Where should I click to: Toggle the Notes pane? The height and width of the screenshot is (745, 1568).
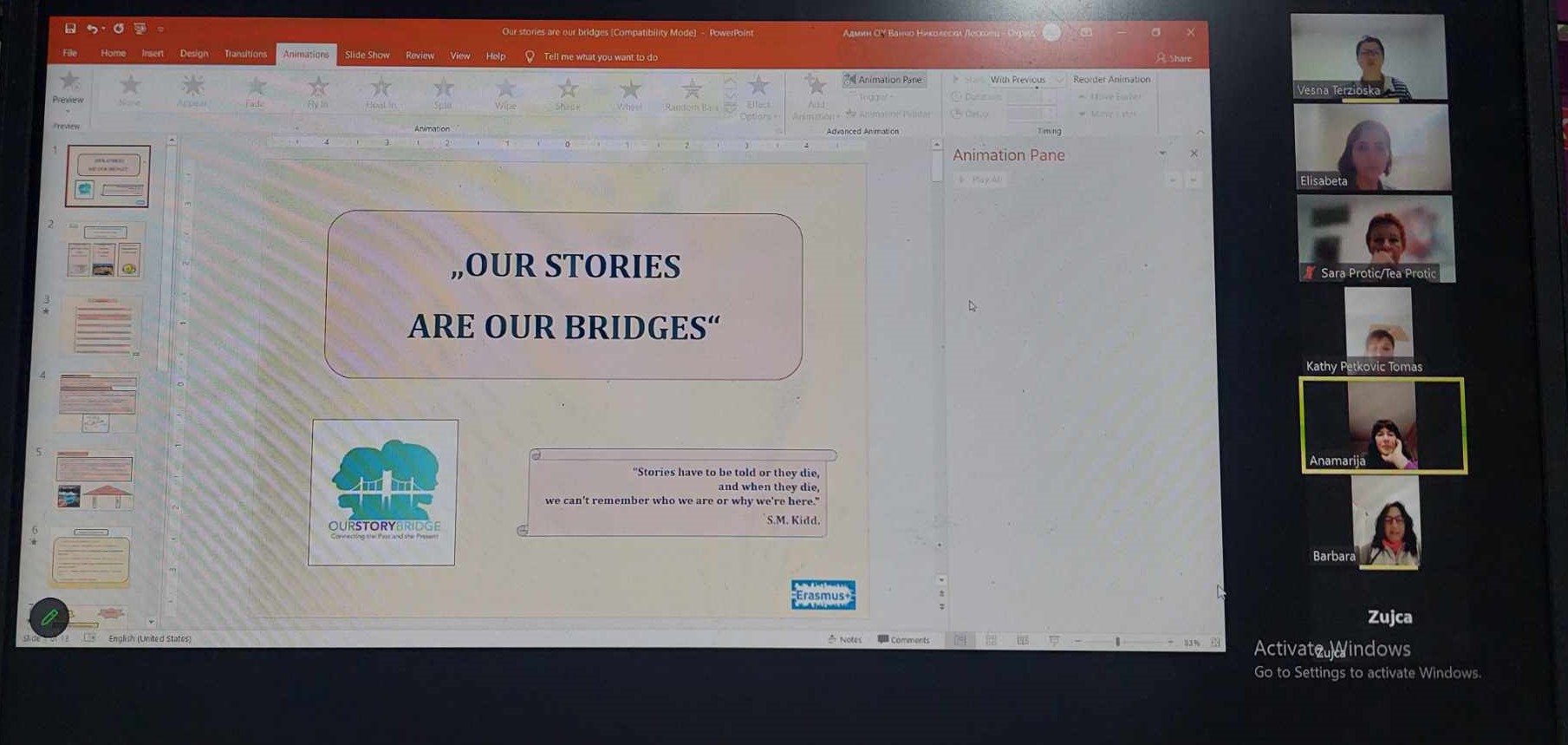tap(844, 640)
